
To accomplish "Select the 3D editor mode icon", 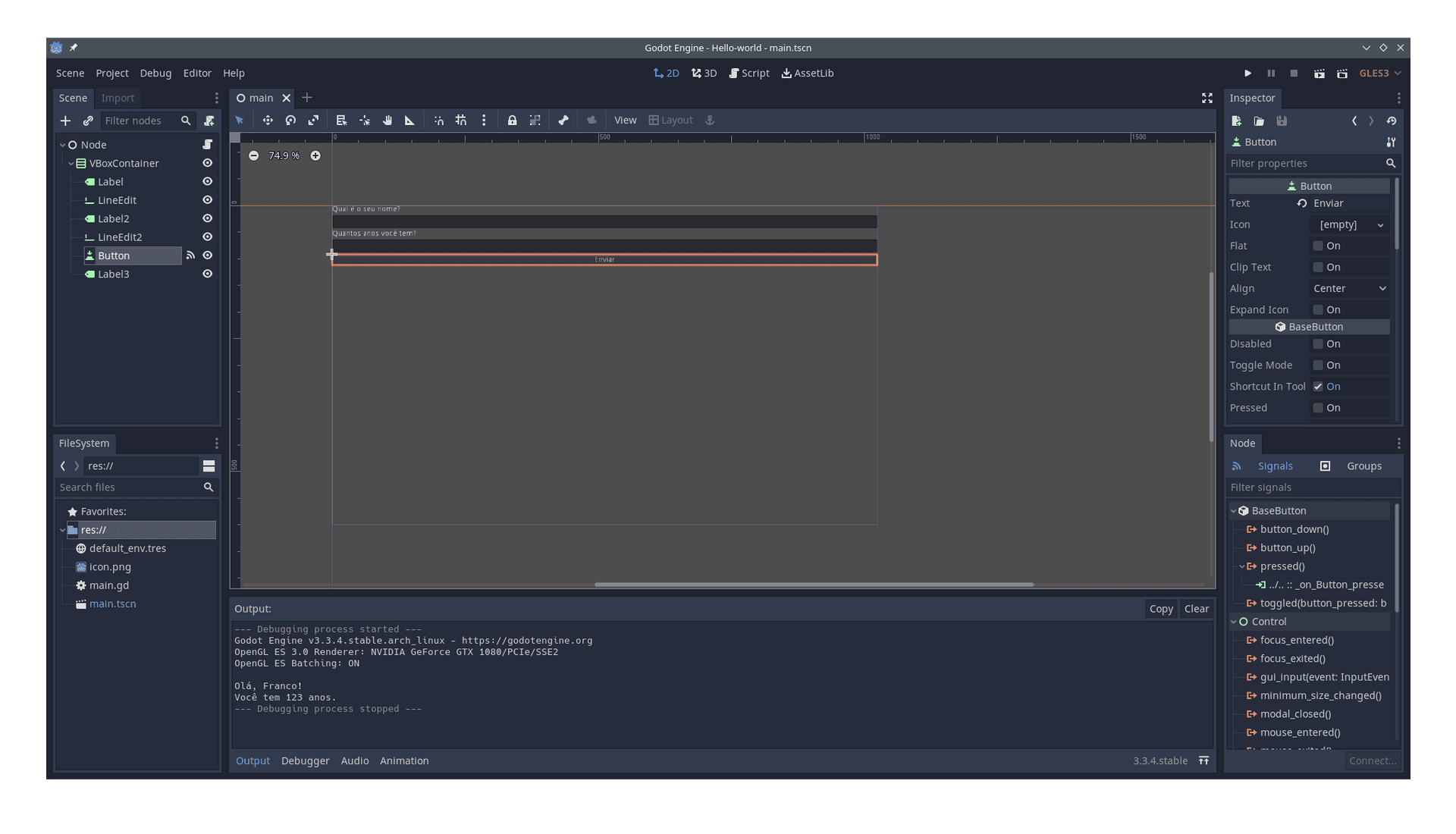I will [x=705, y=73].
